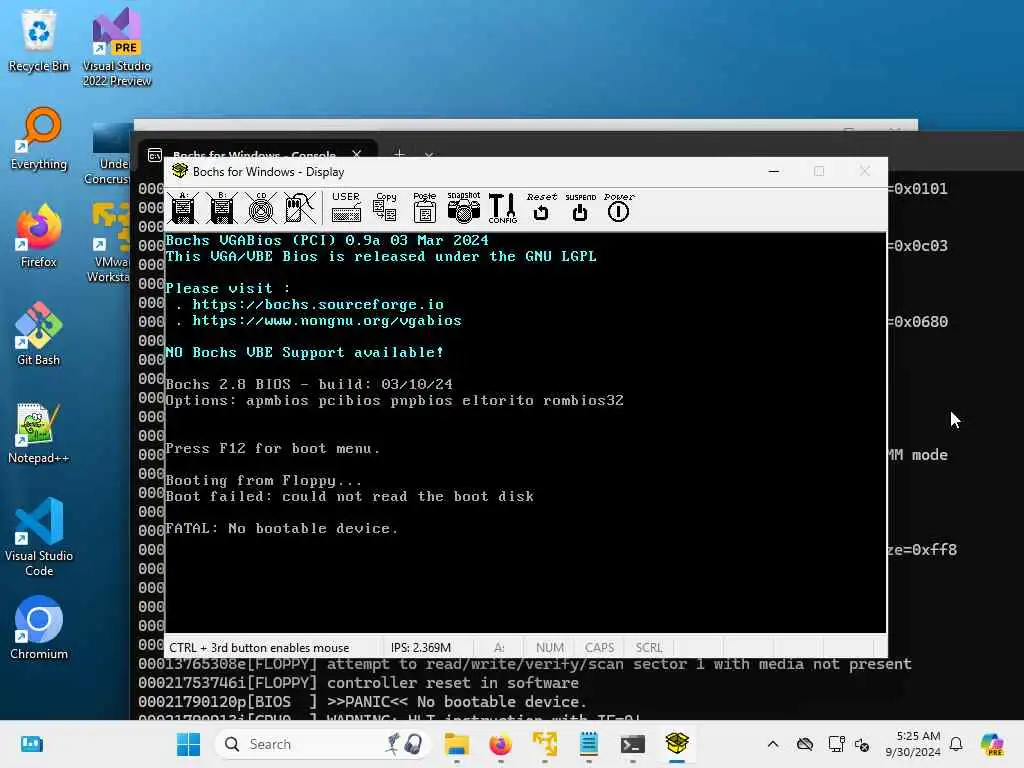Open the Chromium desktop icon
This screenshot has width=1024, height=768.
point(39,628)
